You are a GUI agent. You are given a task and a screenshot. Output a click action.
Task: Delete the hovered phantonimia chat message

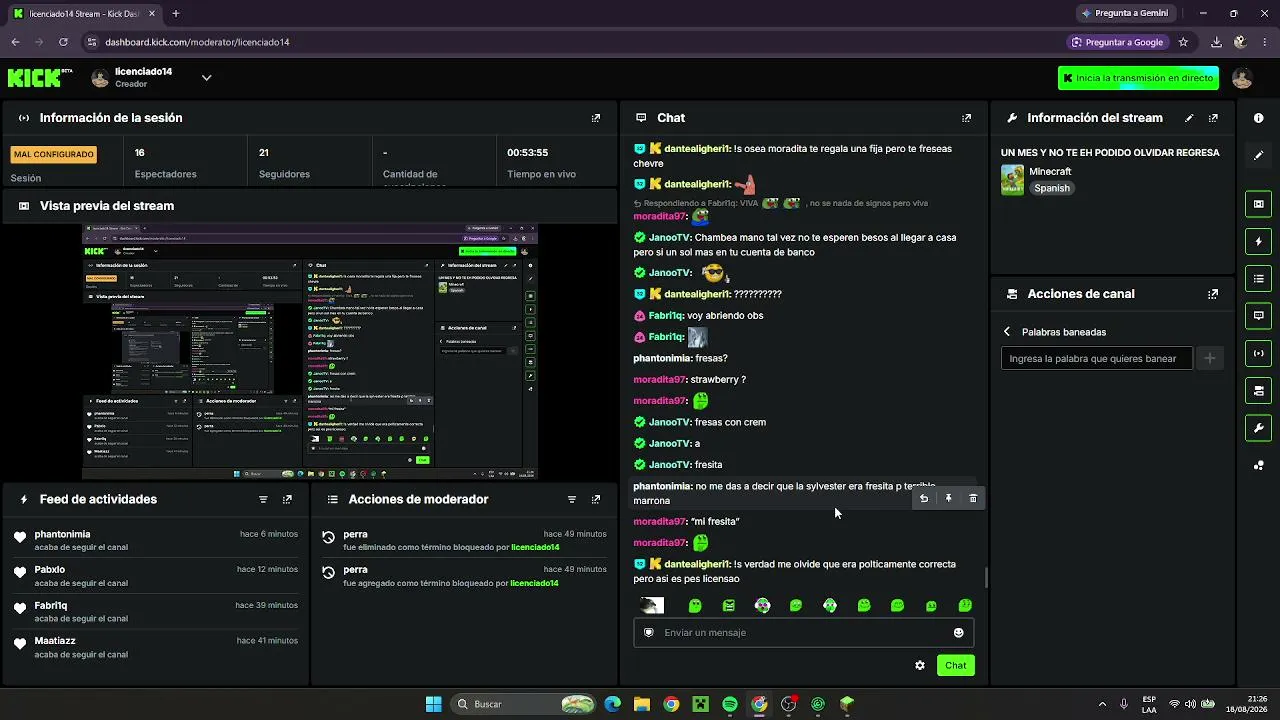(973, 498)
